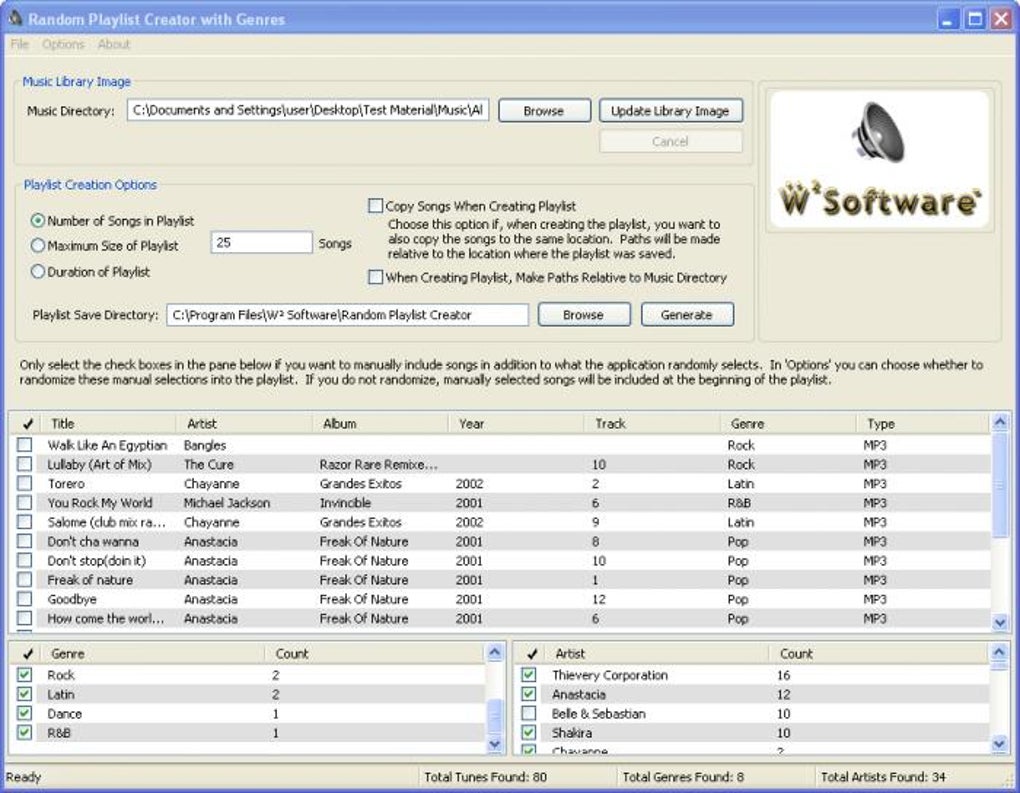Click the artist list scroll down arrow

999,744
